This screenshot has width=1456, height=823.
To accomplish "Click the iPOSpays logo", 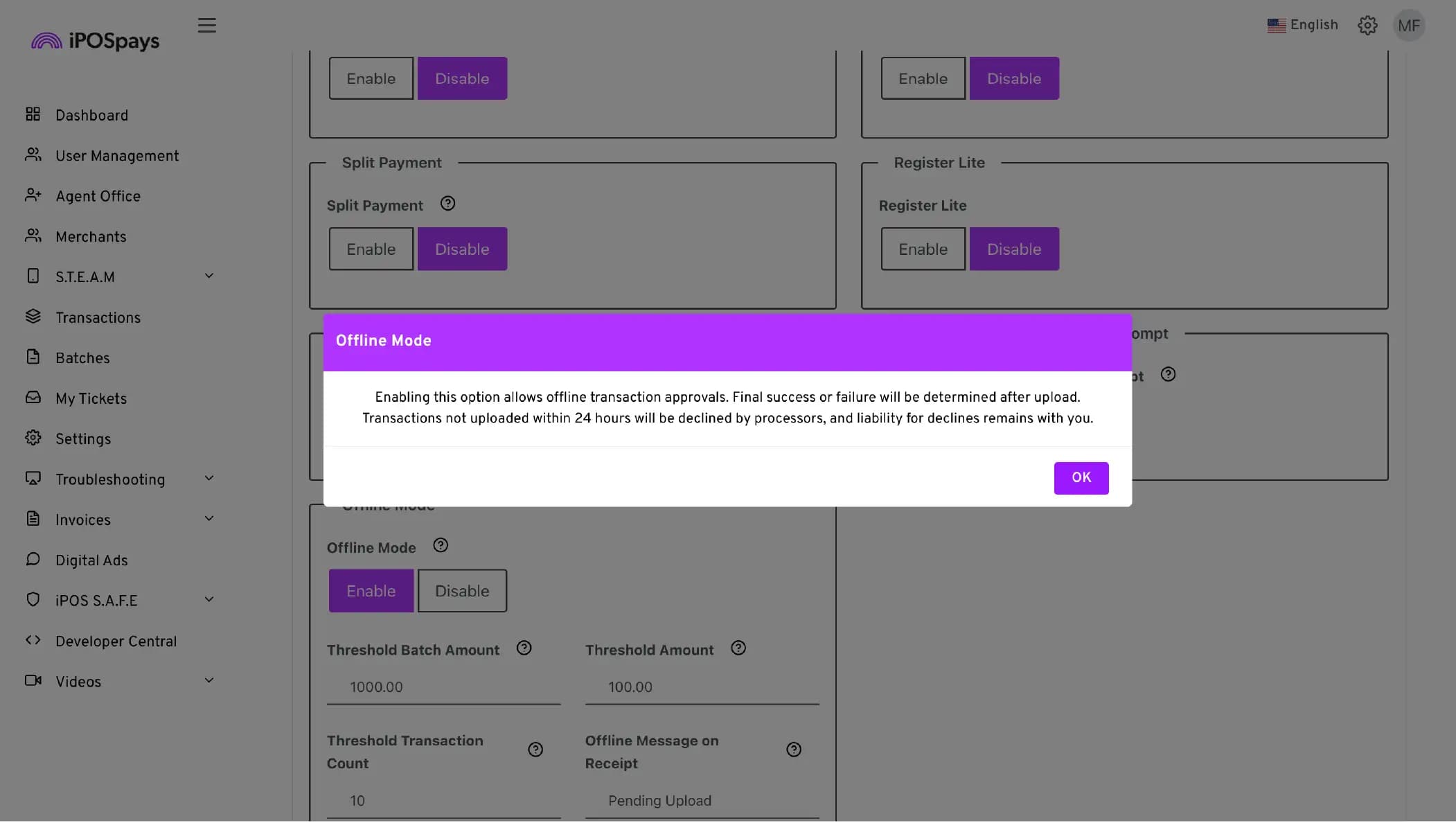I will (95, 41).
